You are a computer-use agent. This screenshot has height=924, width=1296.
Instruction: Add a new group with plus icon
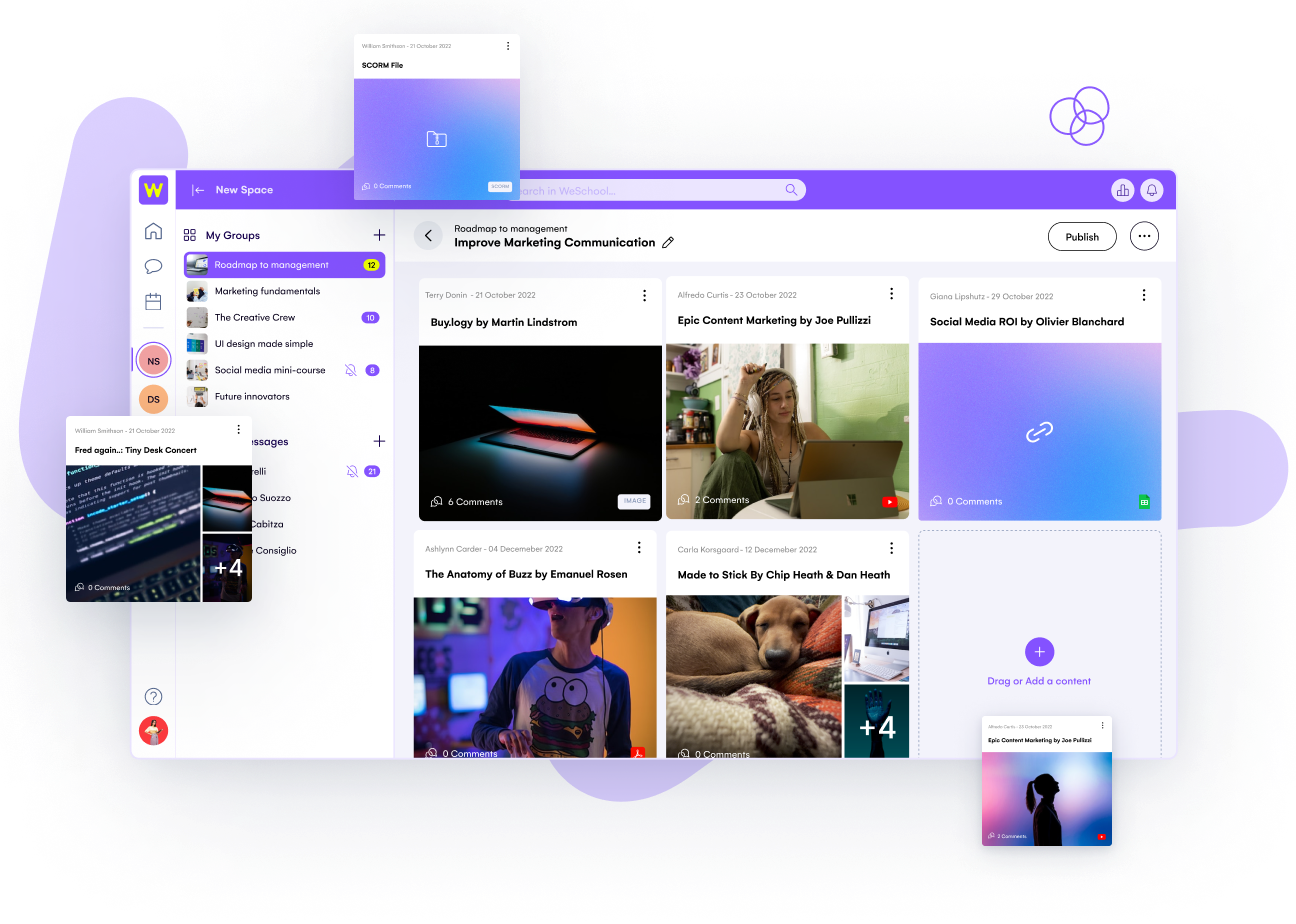click(x=379, y=235)
